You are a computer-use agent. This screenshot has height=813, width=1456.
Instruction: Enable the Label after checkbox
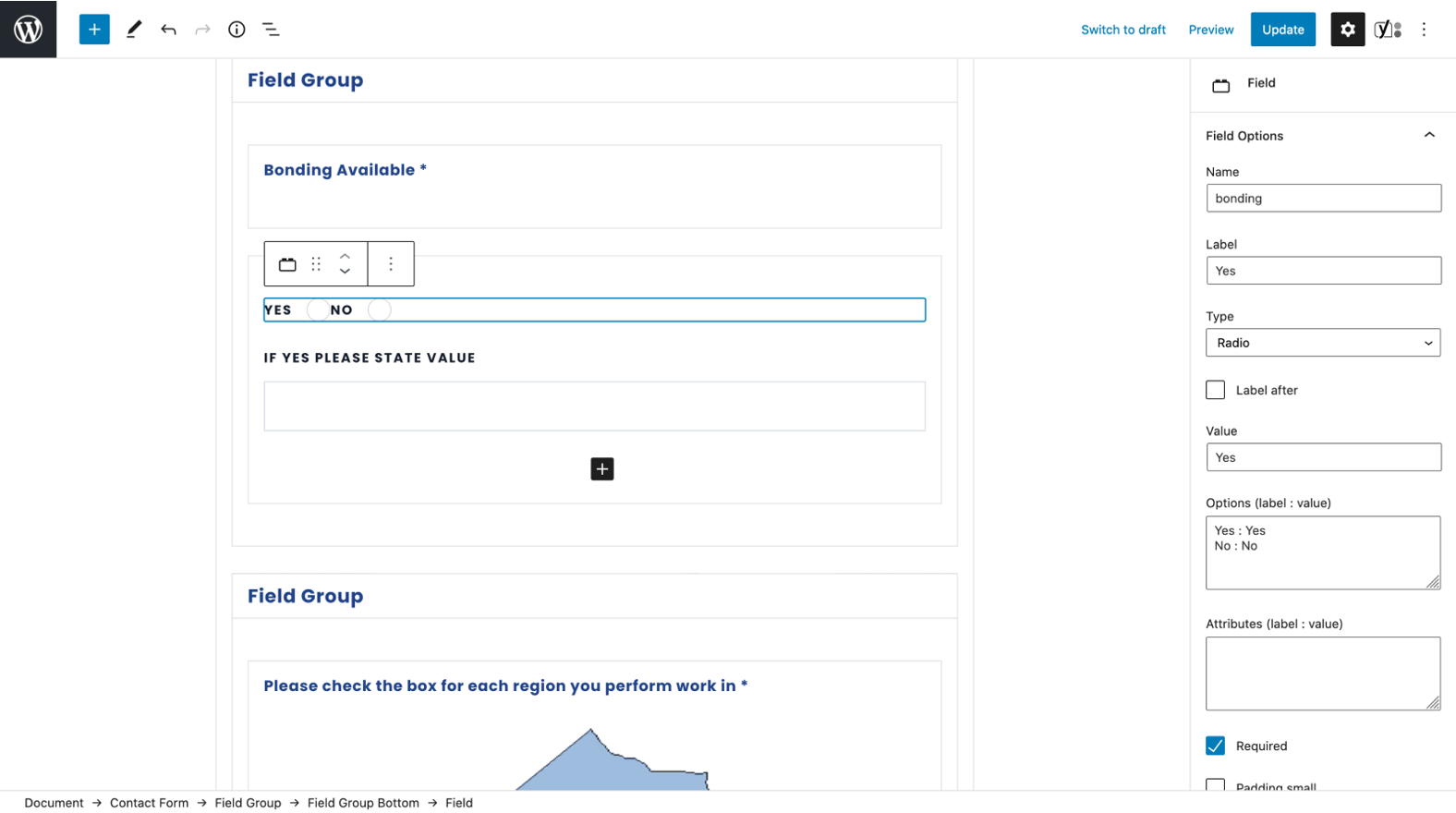coord(1215,390)
